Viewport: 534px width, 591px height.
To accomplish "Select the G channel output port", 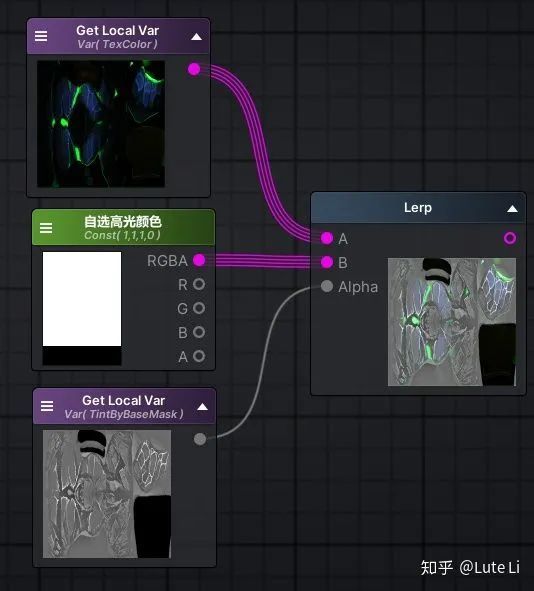I will (x=199, y=308).
